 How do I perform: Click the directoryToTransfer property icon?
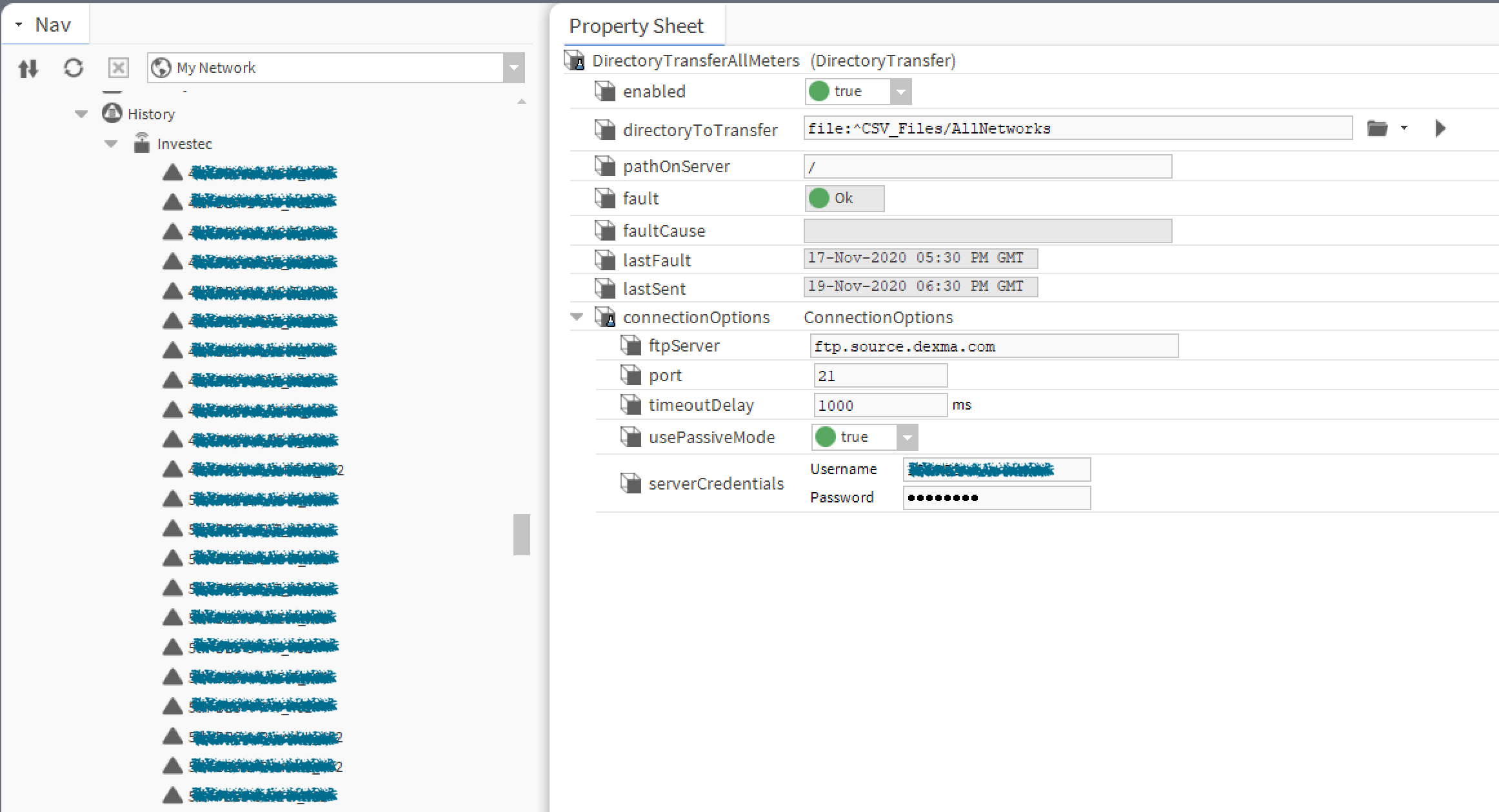point(605,130)
